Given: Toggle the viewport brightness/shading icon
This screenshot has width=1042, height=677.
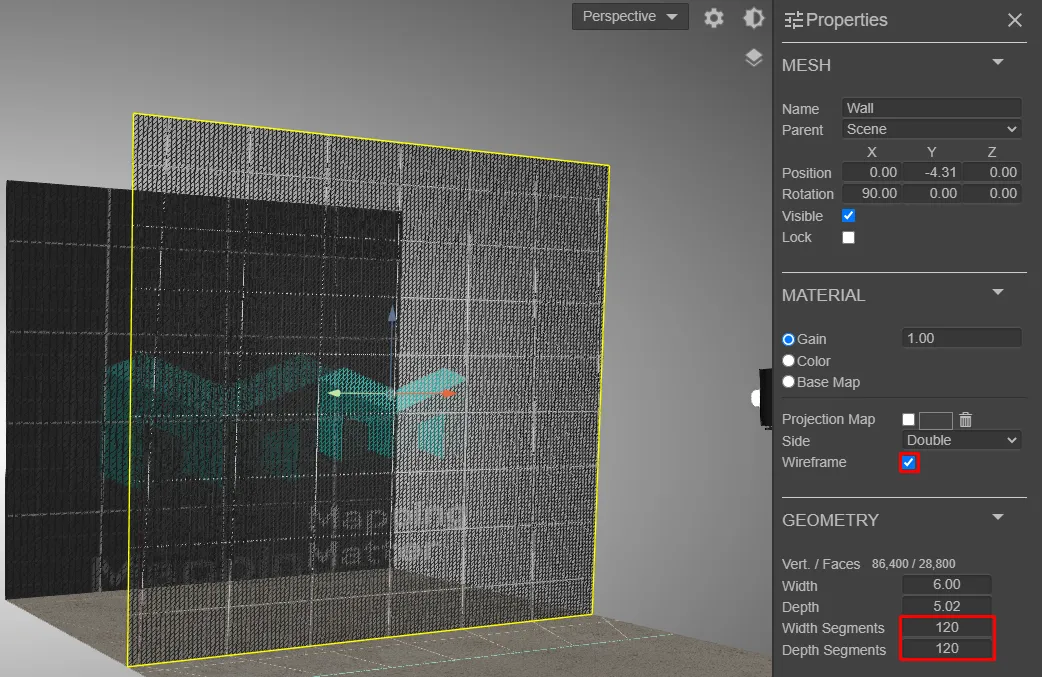Looking at the screenshot, I should 753,18.
